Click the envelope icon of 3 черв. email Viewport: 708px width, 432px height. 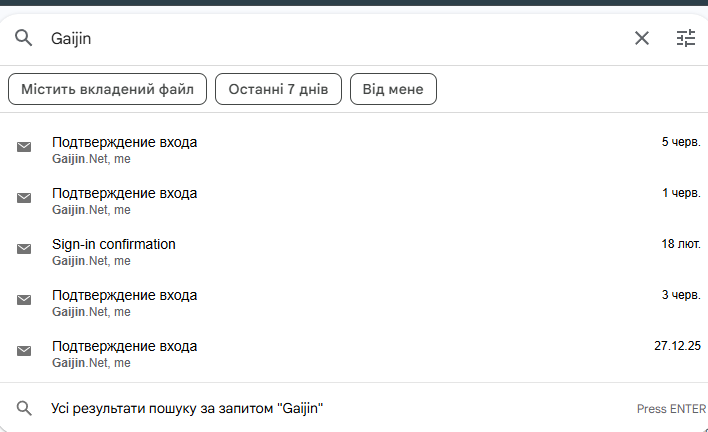coord(24,300)
